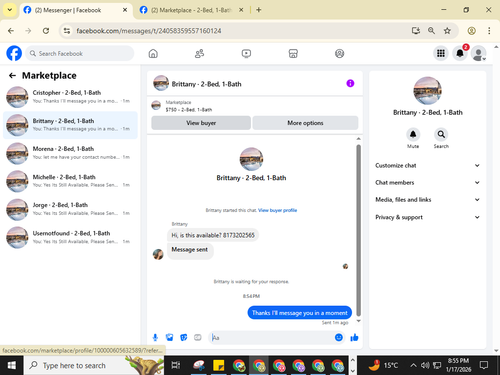Open the $750 2-Bed, 1-Bath Marketplace listing
The width and height of the screenshot is (500, 375).
[189, 106]
